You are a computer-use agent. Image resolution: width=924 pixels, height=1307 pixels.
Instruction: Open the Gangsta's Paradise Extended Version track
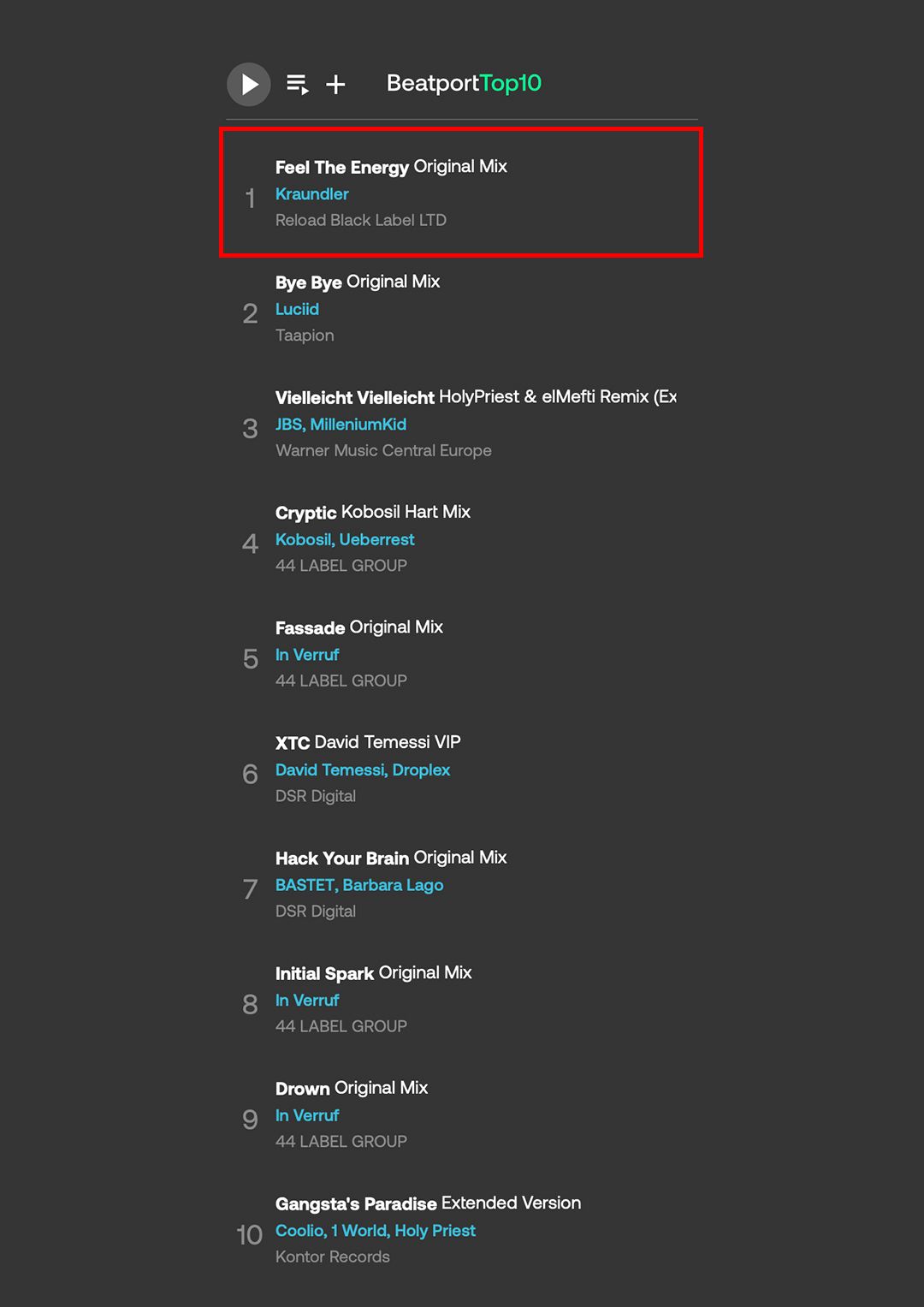pyautogui.click(x=428, y=1203)
